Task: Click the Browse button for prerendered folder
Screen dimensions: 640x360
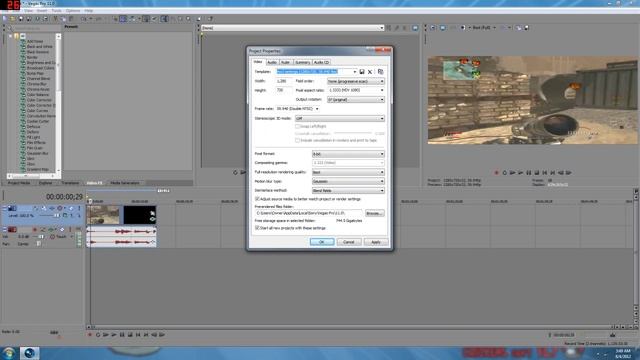Action: coord(374,213)
